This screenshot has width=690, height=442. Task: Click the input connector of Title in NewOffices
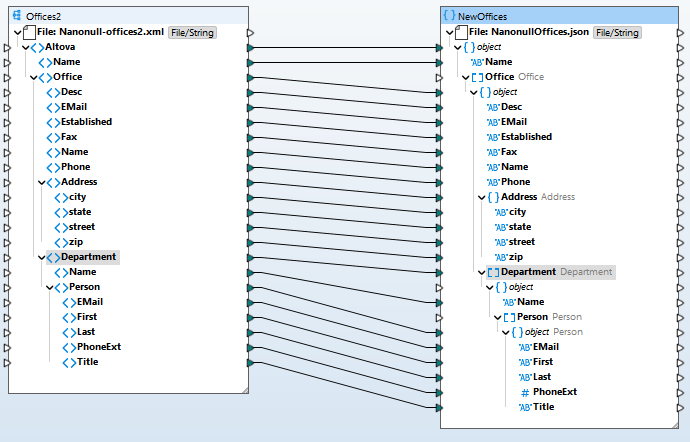pos(439,407)
